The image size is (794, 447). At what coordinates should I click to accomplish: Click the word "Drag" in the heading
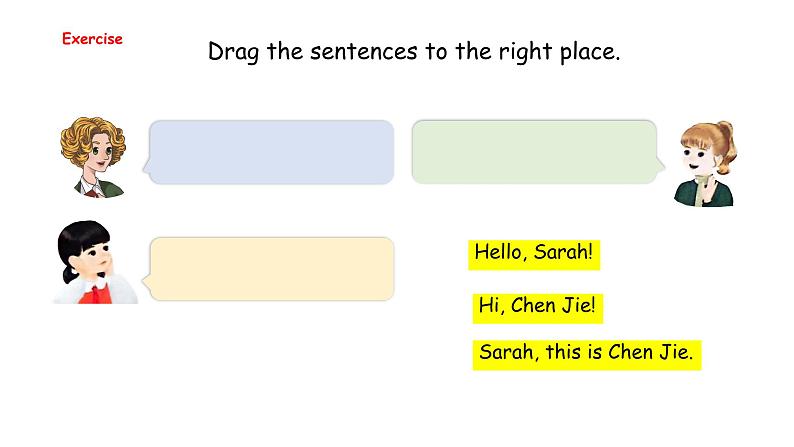[x=233, y=53]
